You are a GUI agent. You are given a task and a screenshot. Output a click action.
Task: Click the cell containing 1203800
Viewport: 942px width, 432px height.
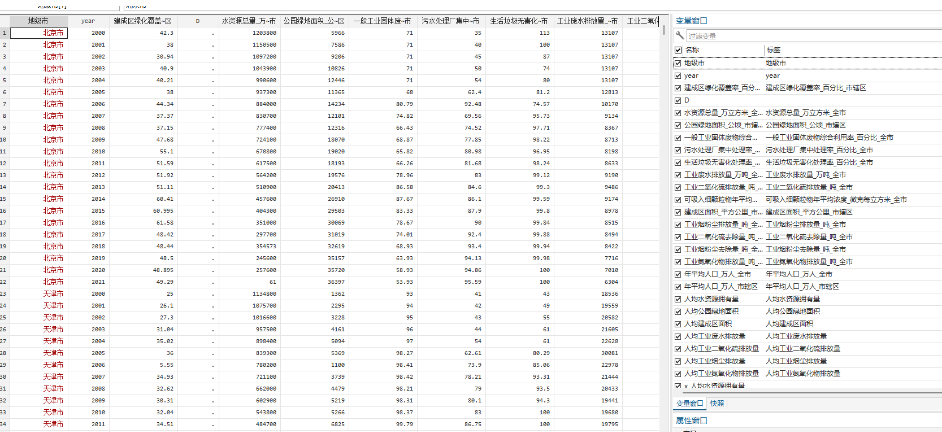tap(249, 33)
